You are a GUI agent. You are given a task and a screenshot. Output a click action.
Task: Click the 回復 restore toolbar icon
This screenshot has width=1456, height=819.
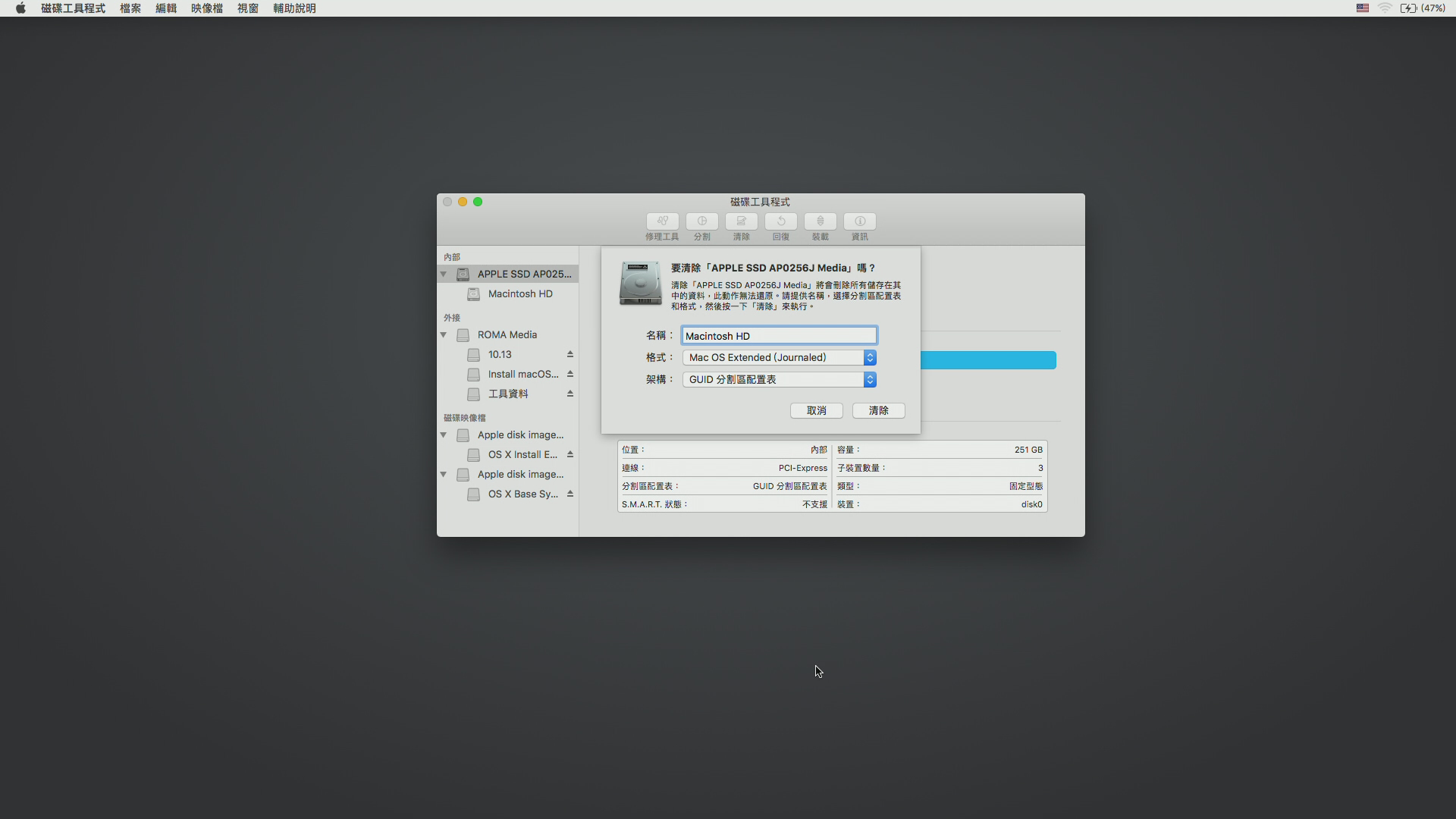click(780, 221)
